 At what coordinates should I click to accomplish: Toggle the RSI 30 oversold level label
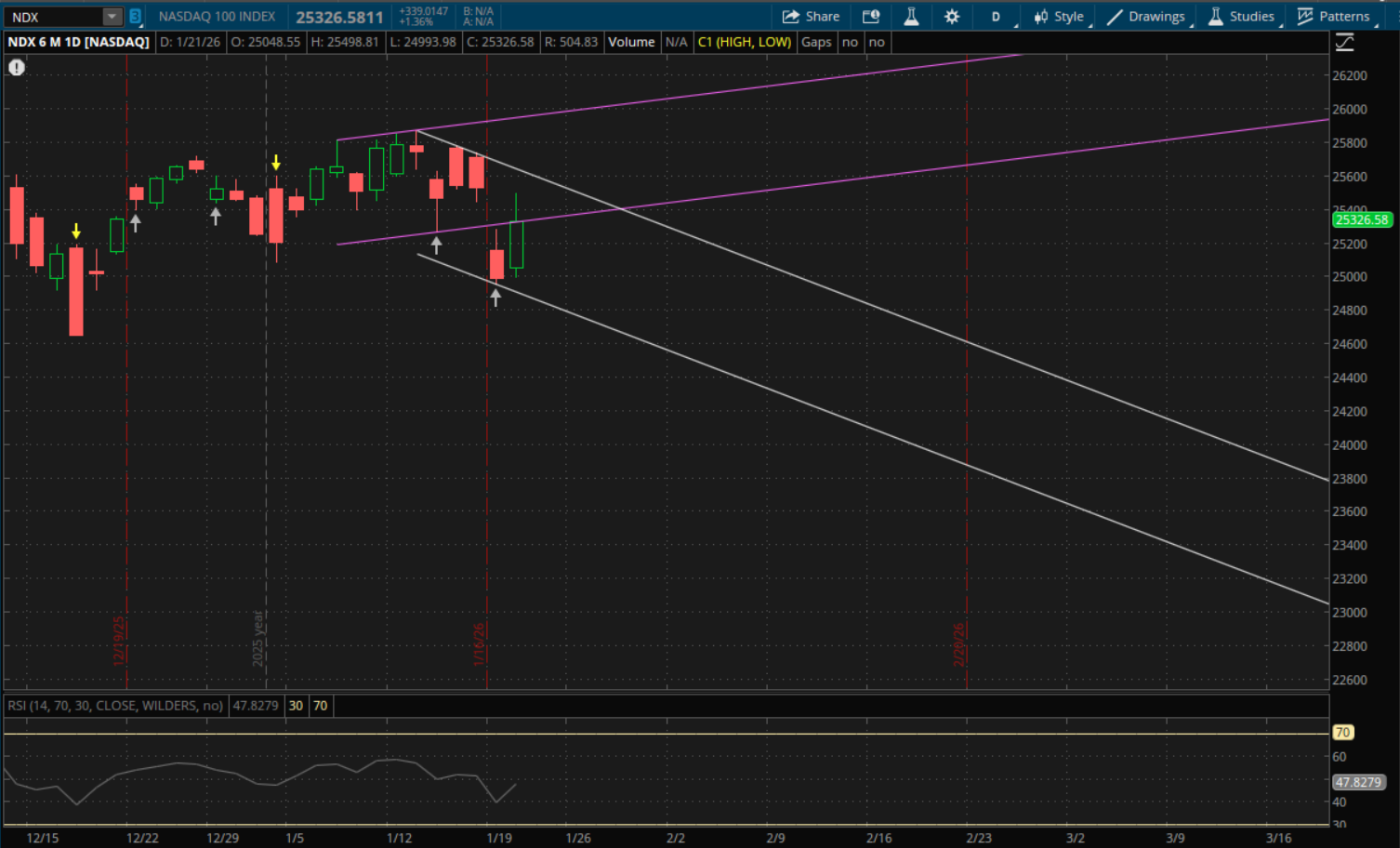(x=296, y=706)
